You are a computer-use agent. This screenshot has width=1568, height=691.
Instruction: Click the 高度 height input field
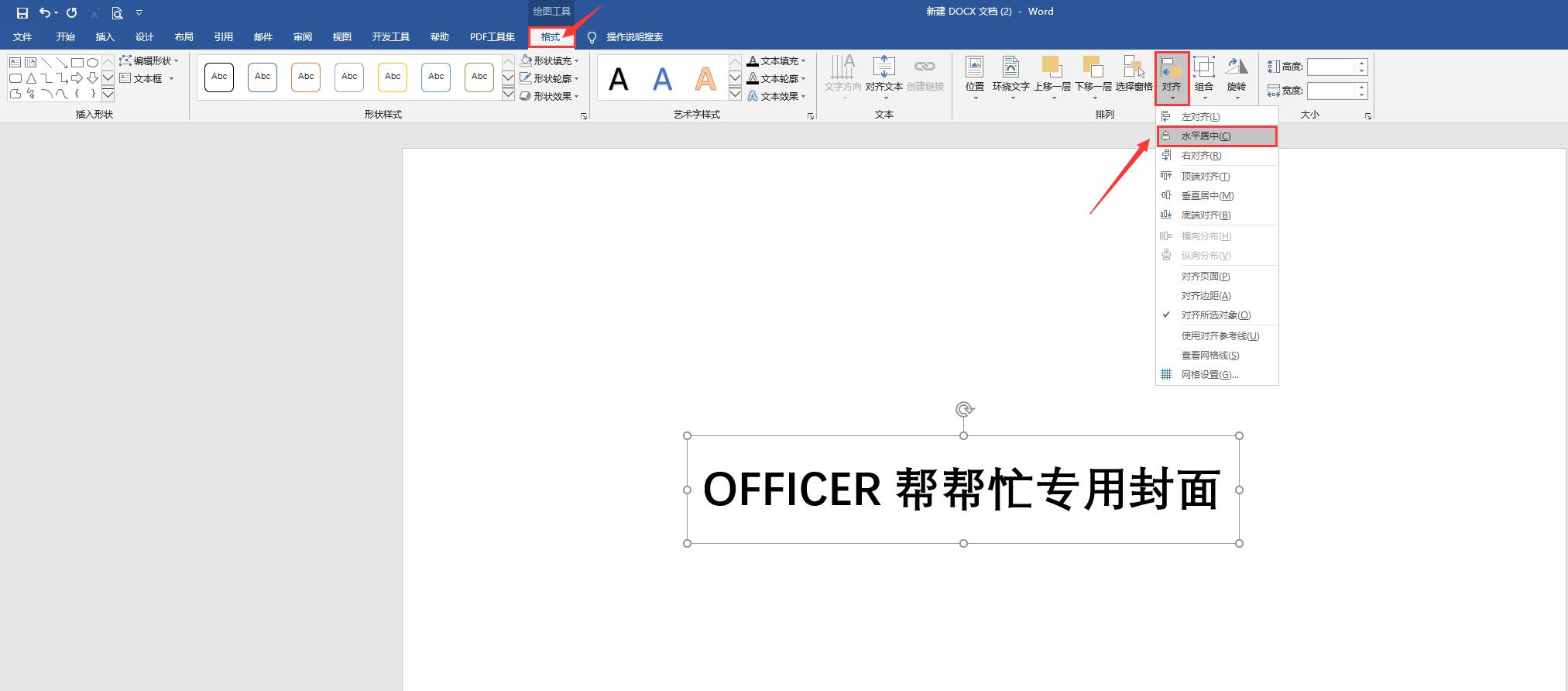[1332, 67]
